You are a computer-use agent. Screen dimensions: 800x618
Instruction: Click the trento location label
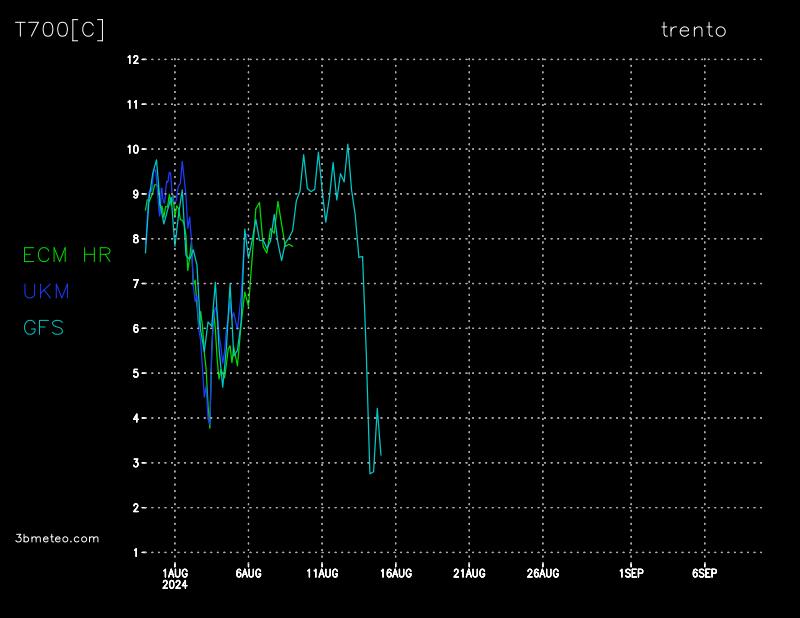coord(693,30)
